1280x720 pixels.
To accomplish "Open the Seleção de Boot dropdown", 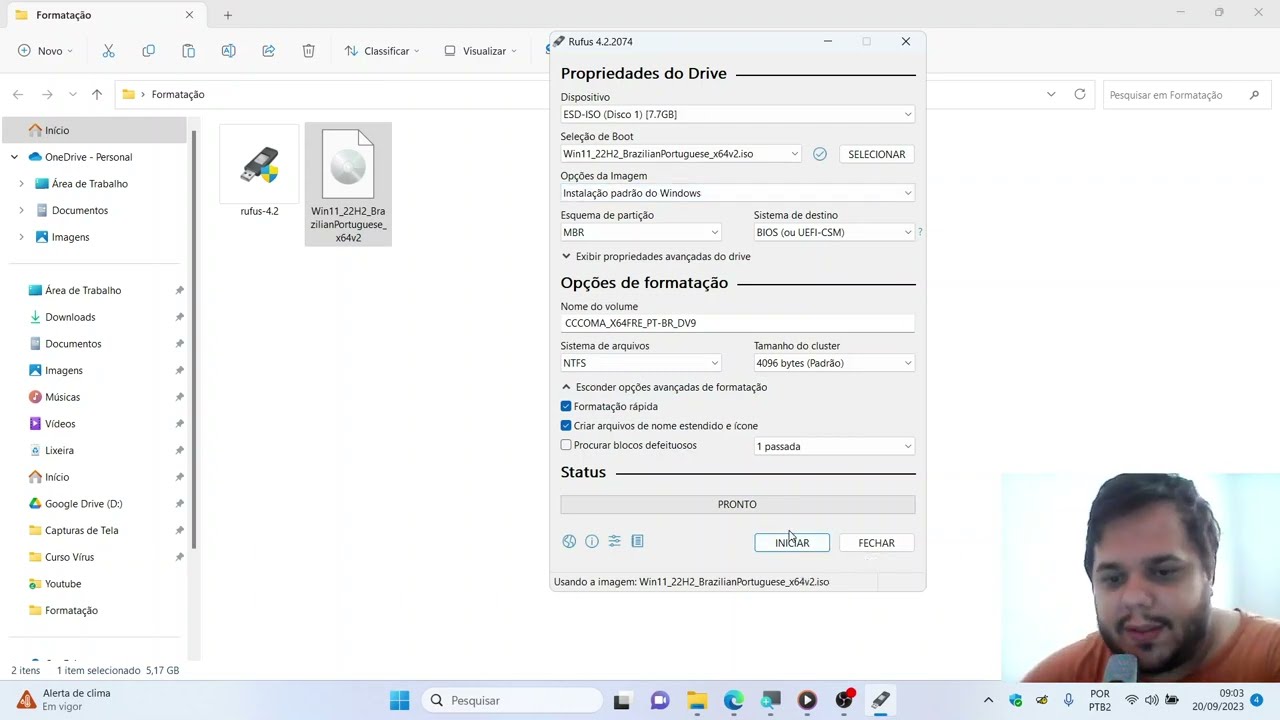I will pyautogui.click(x=680, y=154).
